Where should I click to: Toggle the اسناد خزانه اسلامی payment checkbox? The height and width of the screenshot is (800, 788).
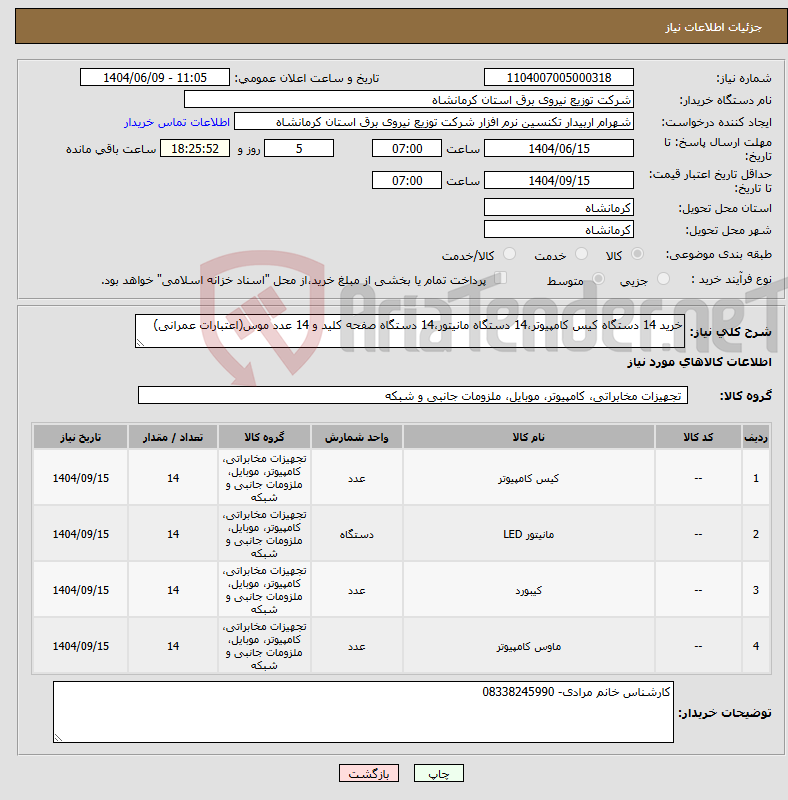pyautogui.click(x=501, y=278)
